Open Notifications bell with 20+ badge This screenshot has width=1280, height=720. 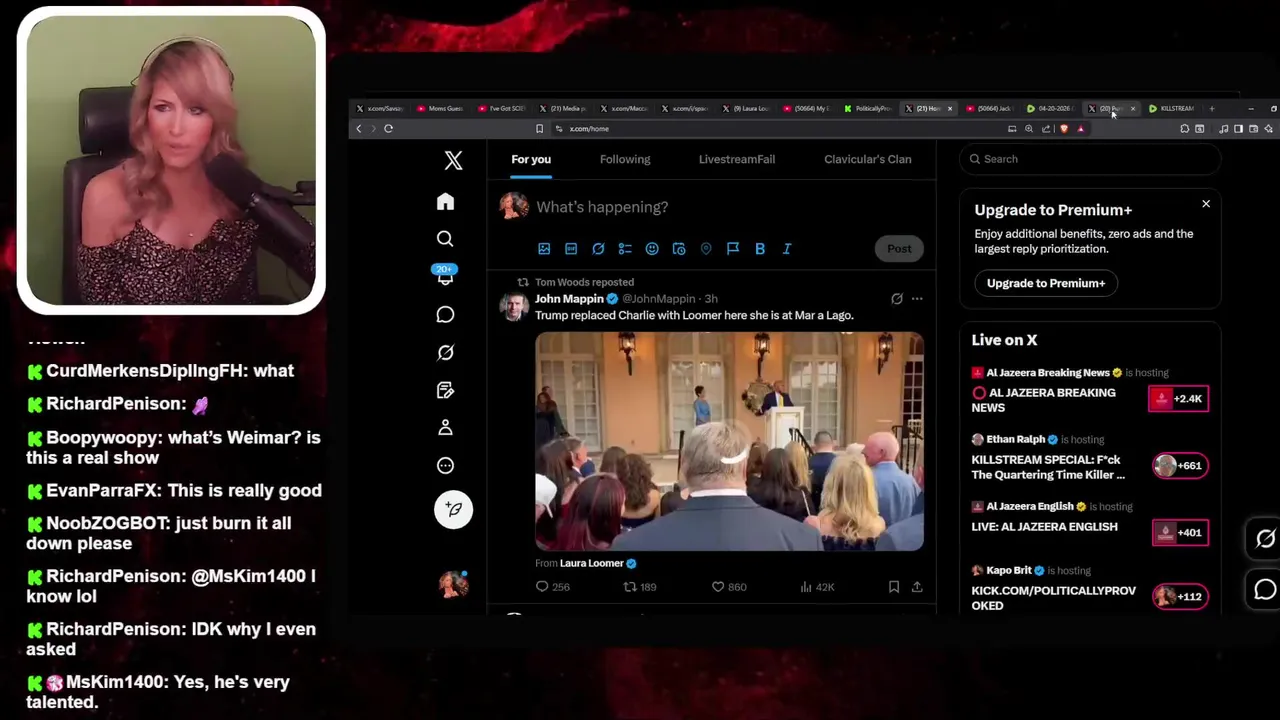pos(445,276)
